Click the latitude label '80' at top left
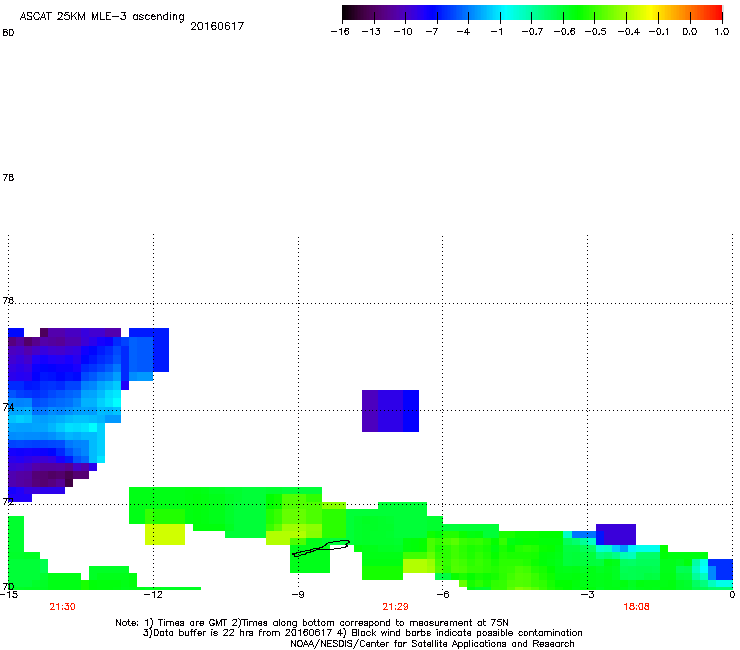 tap(8, 33)
